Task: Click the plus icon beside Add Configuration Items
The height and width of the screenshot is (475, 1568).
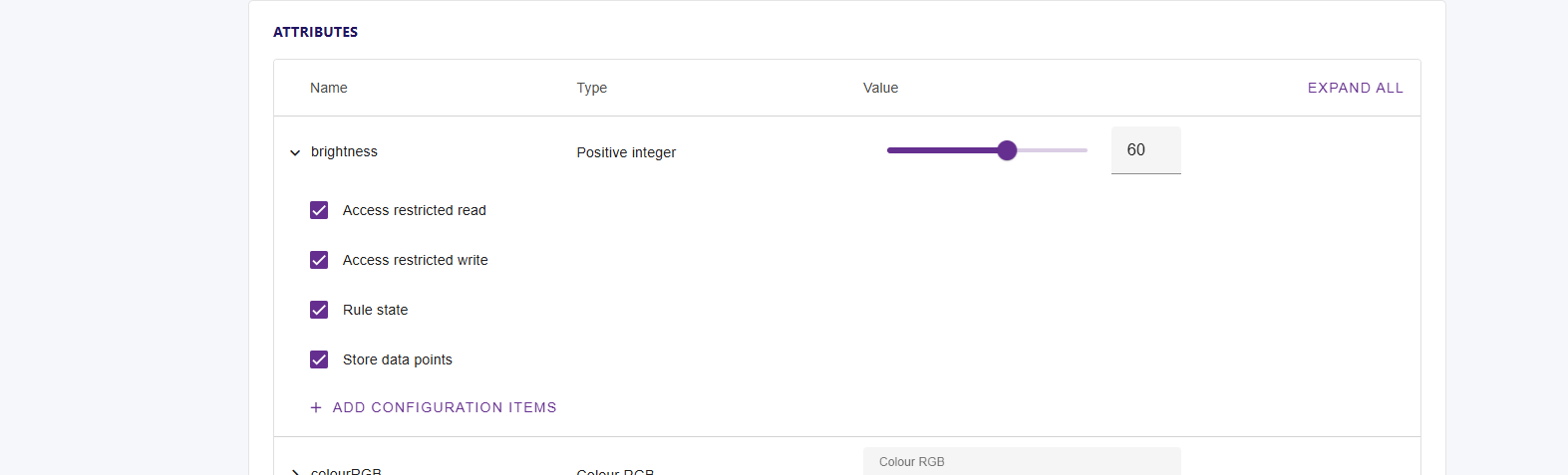Action: click(316, 407)
